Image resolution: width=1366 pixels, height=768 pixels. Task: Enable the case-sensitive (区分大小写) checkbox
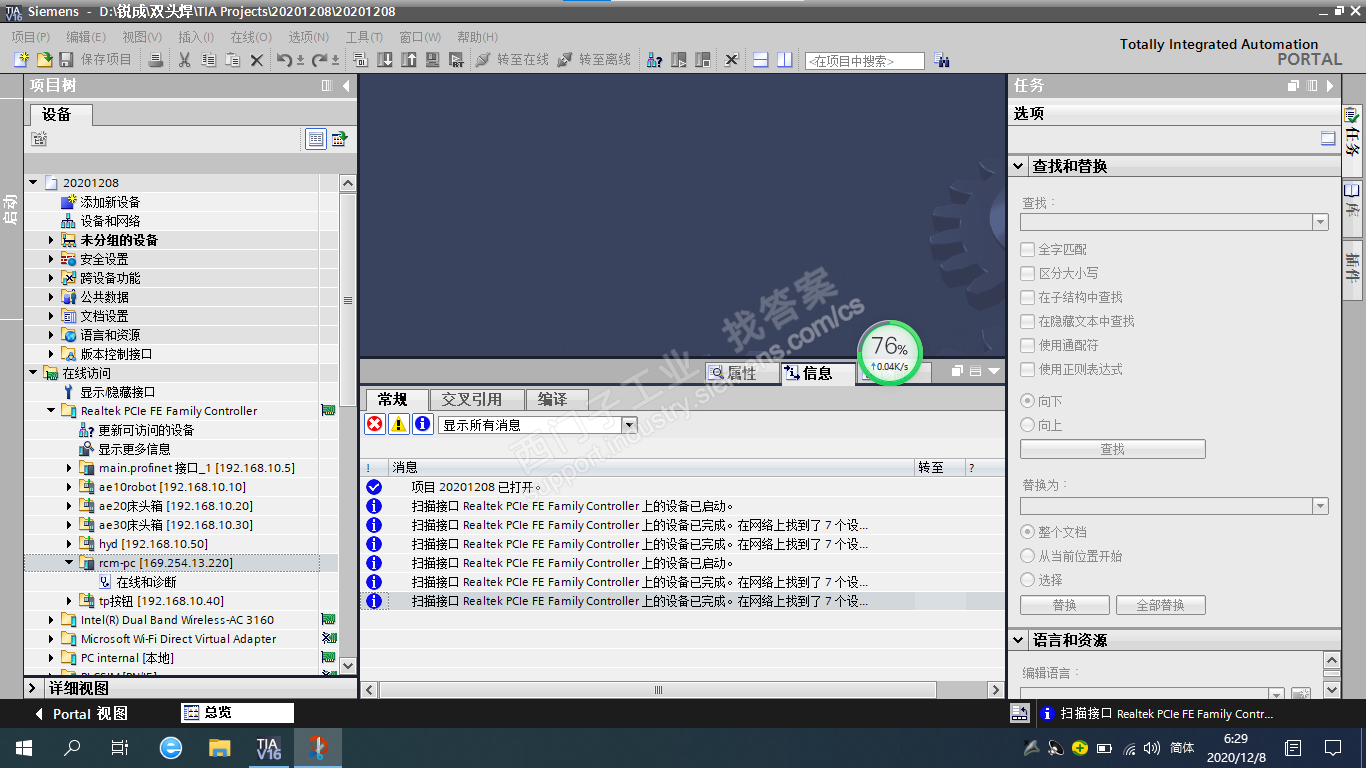pyautogui.click(x=1027, y=273)
